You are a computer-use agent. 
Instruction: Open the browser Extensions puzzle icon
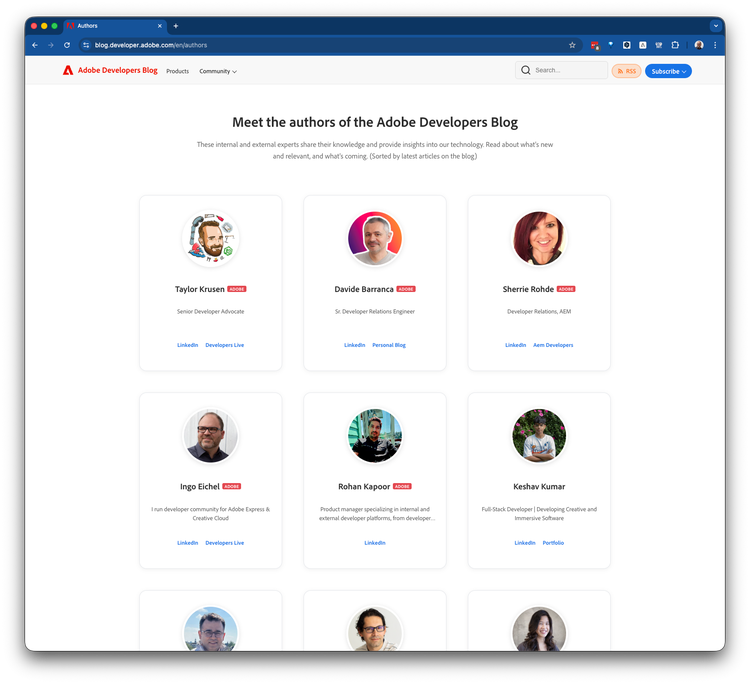(x=675, y=45)
